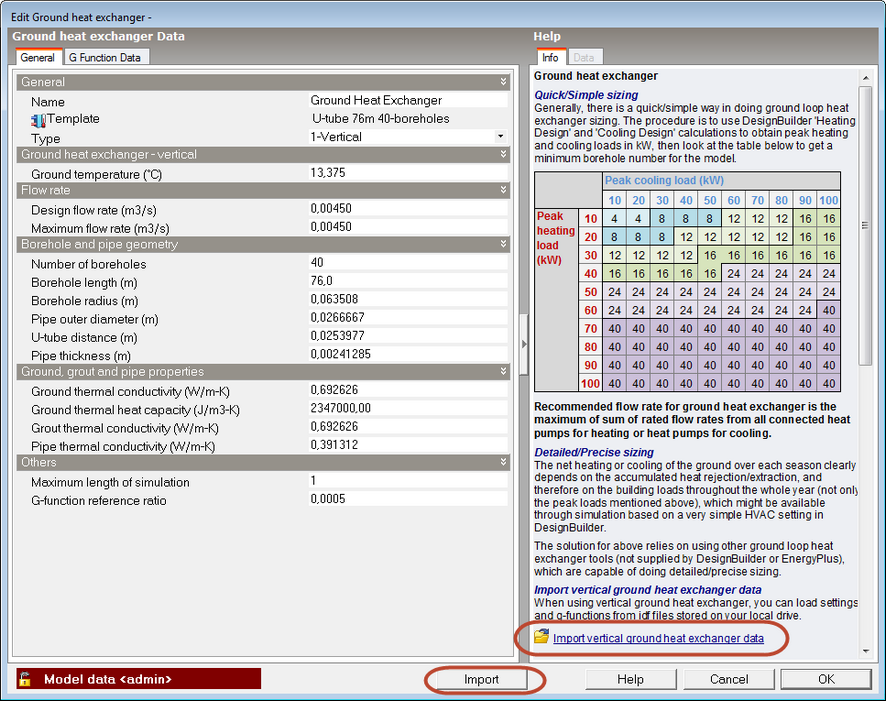Open Import vertical ground heat exchanger data link
The image size is (886, 701).
(658, 638)
